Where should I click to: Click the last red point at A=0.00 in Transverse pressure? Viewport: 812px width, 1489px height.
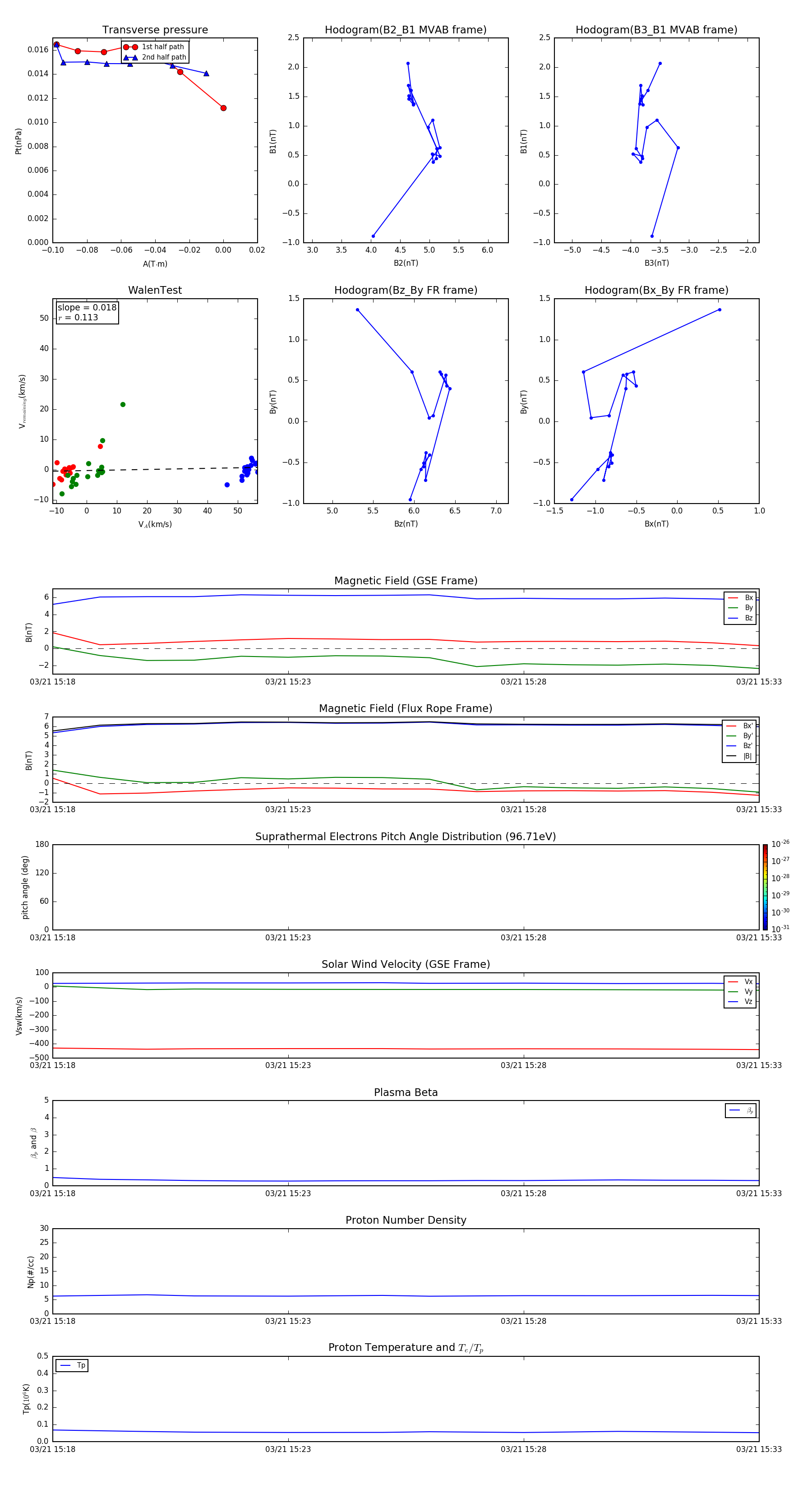coord(223,108)
